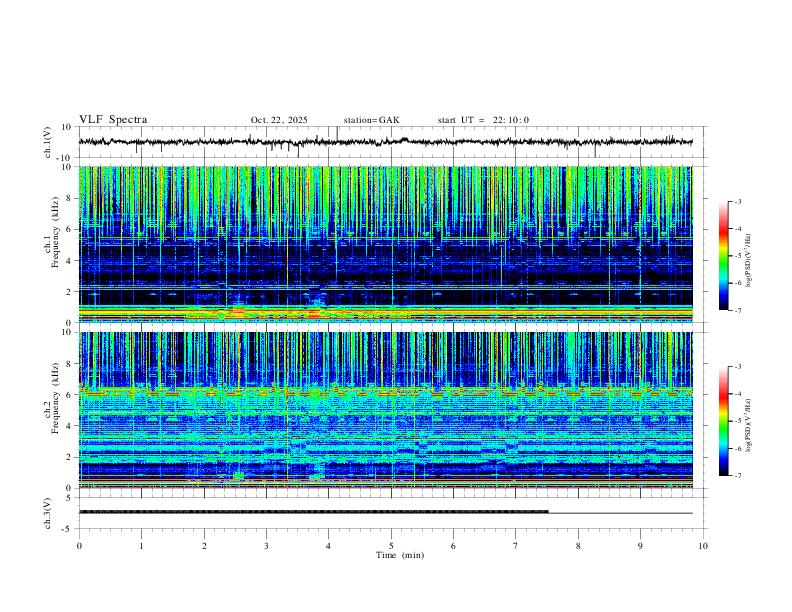Click the '-3' tick on the upper colorbar

point(738,201)
